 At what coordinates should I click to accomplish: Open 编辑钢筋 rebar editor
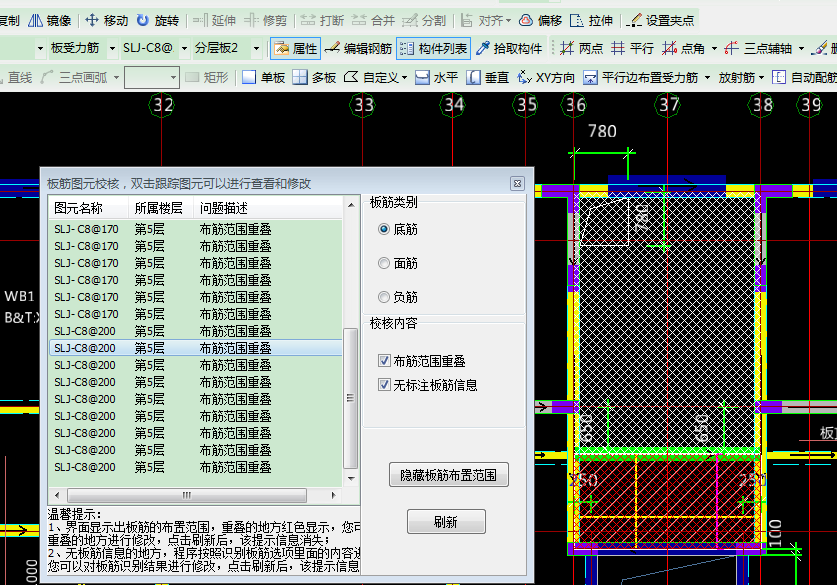358,49
